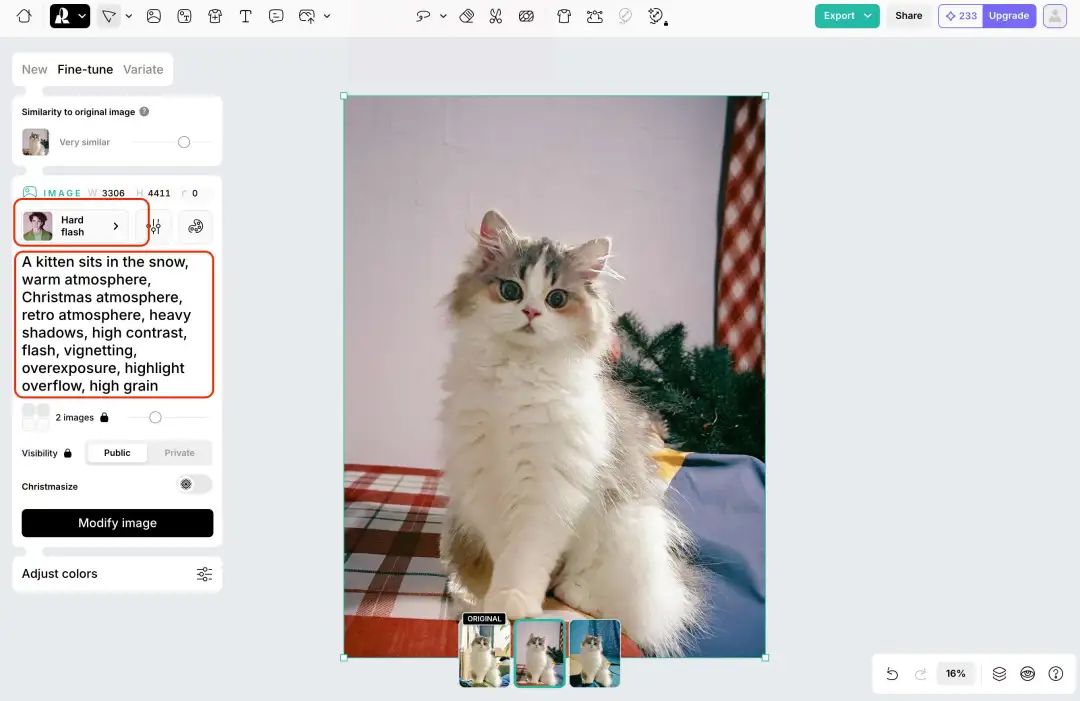This screenshot has height=701, width=1080.
Task: Adjust the 2 images count slider
Action: (156, 417)
